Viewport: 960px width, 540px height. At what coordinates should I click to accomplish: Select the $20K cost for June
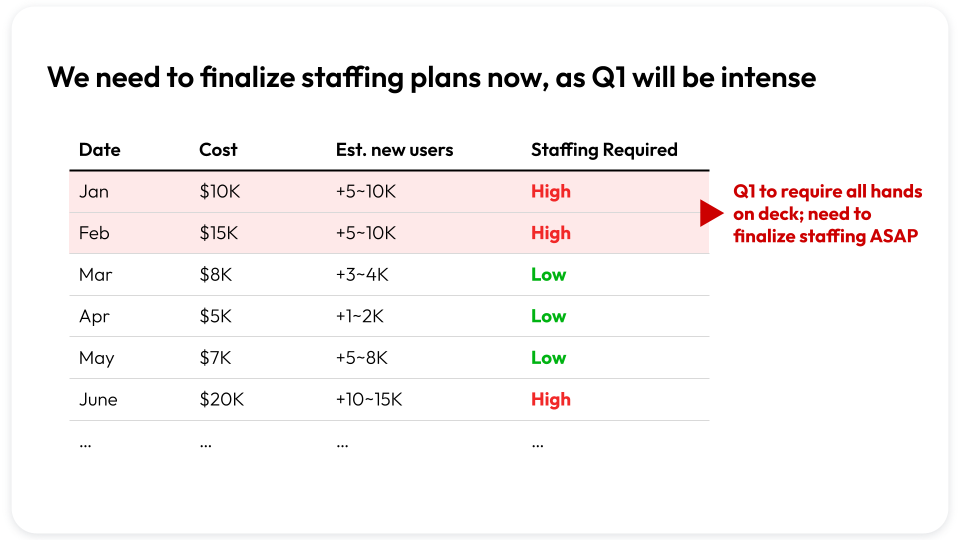[x=221, y=400]
